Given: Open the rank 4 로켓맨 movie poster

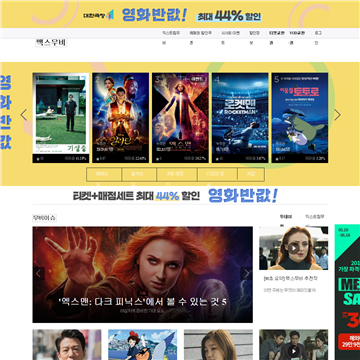Looking at the screenshot, I should [240, 118].
